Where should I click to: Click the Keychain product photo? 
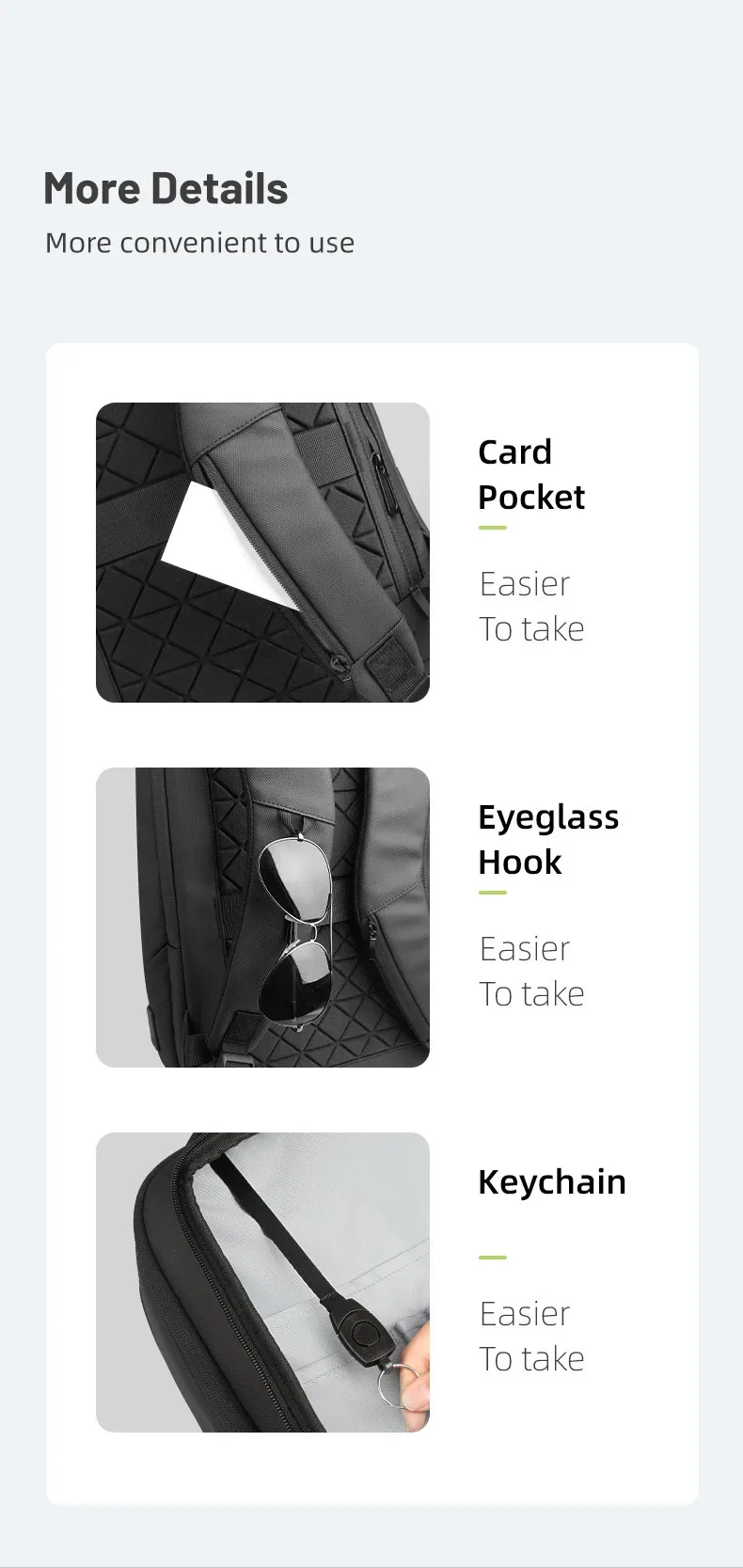[262, 1282]
